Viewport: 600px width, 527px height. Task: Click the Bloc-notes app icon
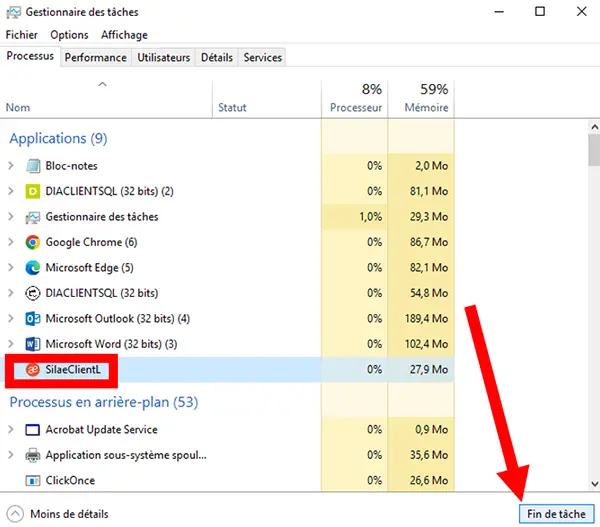33,166
